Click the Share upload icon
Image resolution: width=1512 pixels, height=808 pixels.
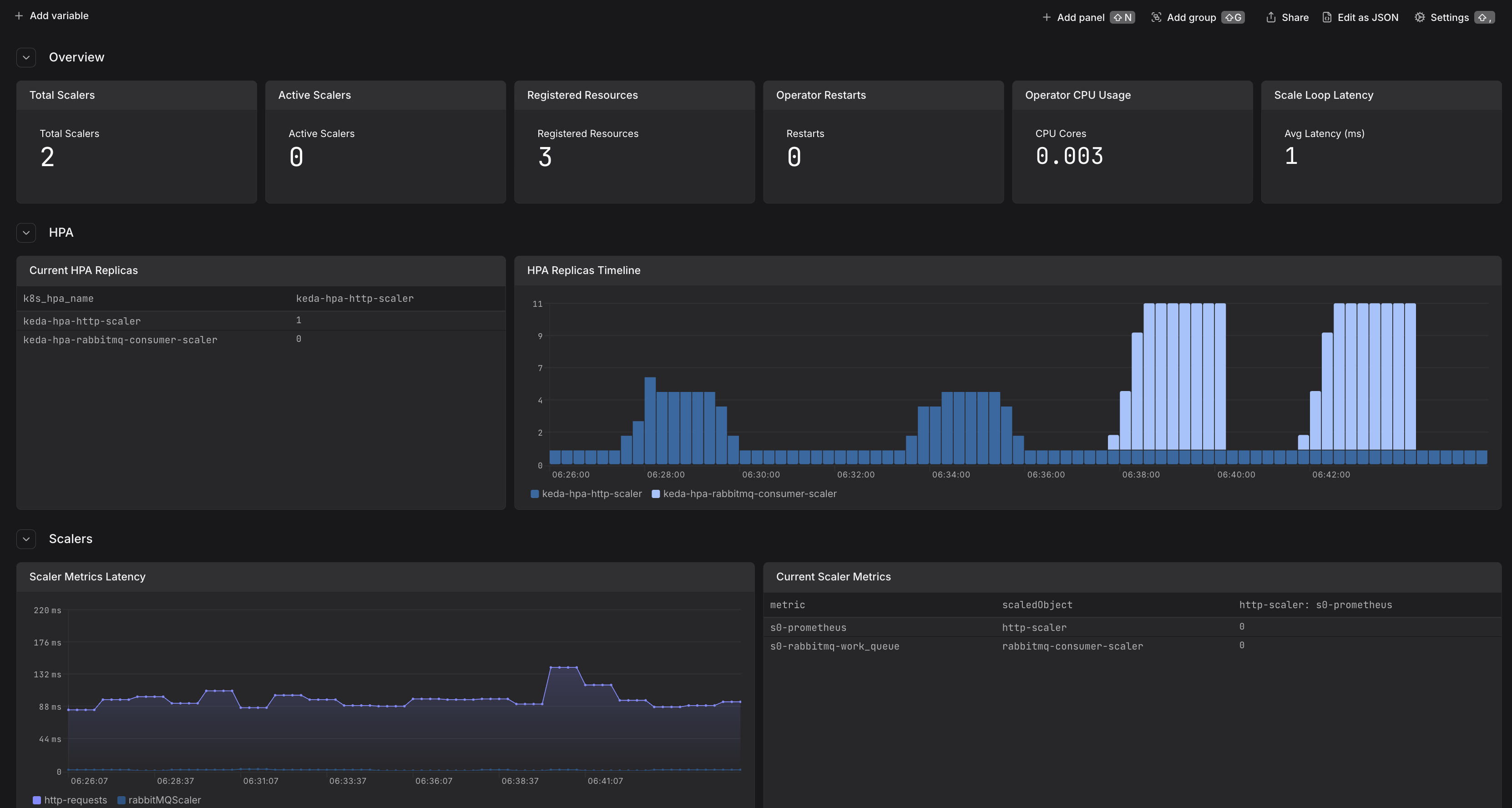coord(1271,18)
